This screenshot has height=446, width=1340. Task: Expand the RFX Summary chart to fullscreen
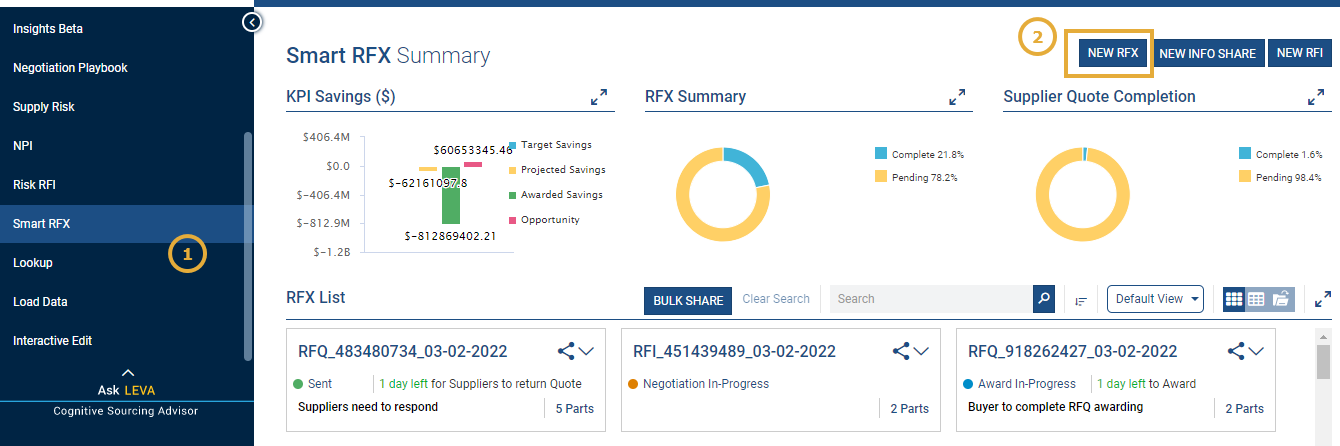958,97
